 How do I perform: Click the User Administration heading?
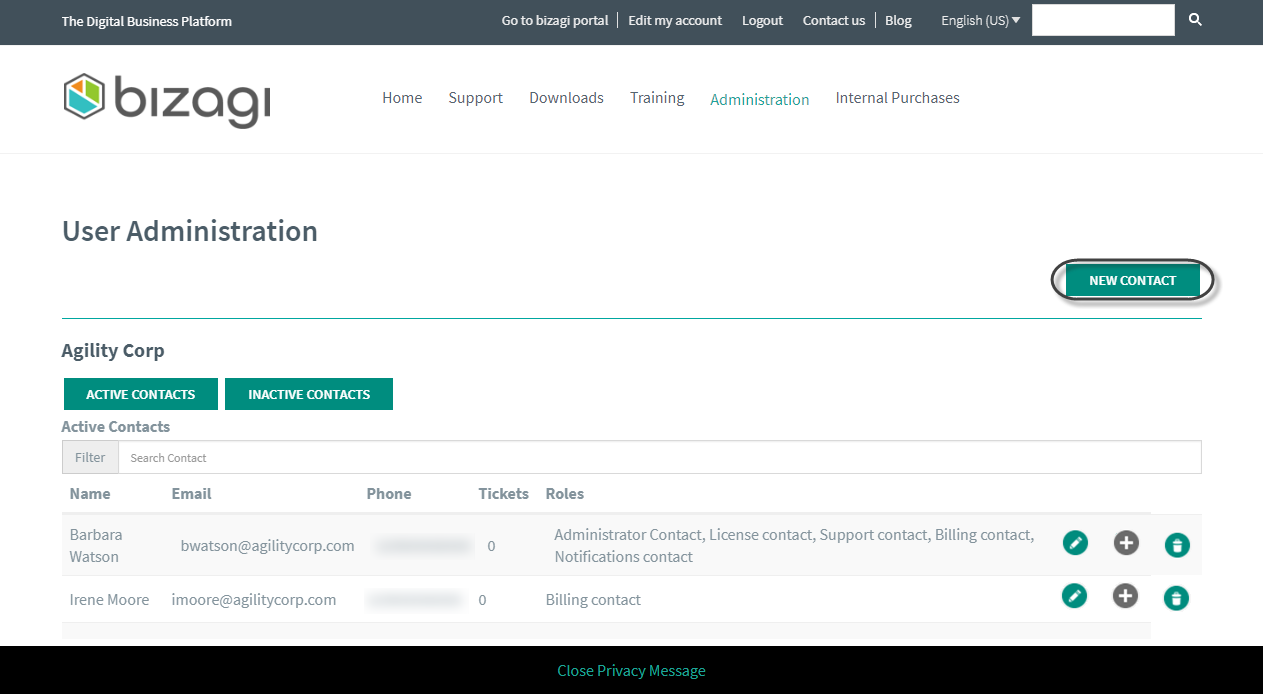pyautogui.click(x=190, y=231)
